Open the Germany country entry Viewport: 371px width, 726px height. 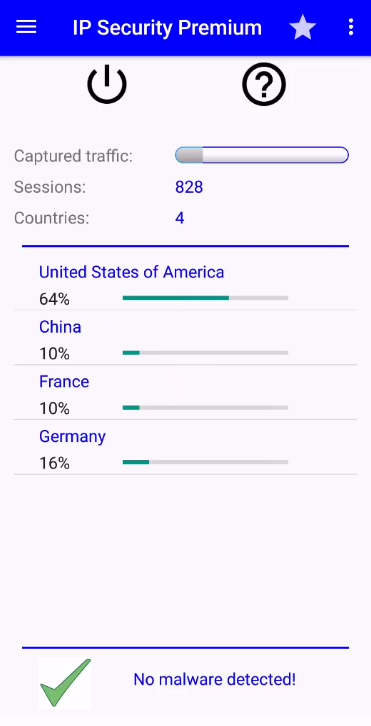coord(185,447)
